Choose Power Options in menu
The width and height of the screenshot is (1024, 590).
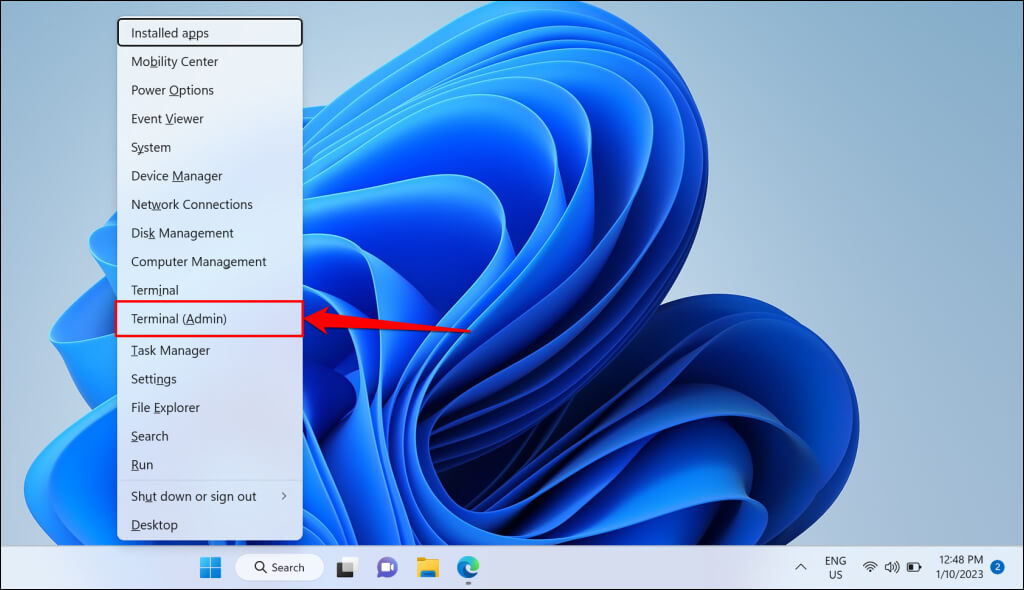210,90
